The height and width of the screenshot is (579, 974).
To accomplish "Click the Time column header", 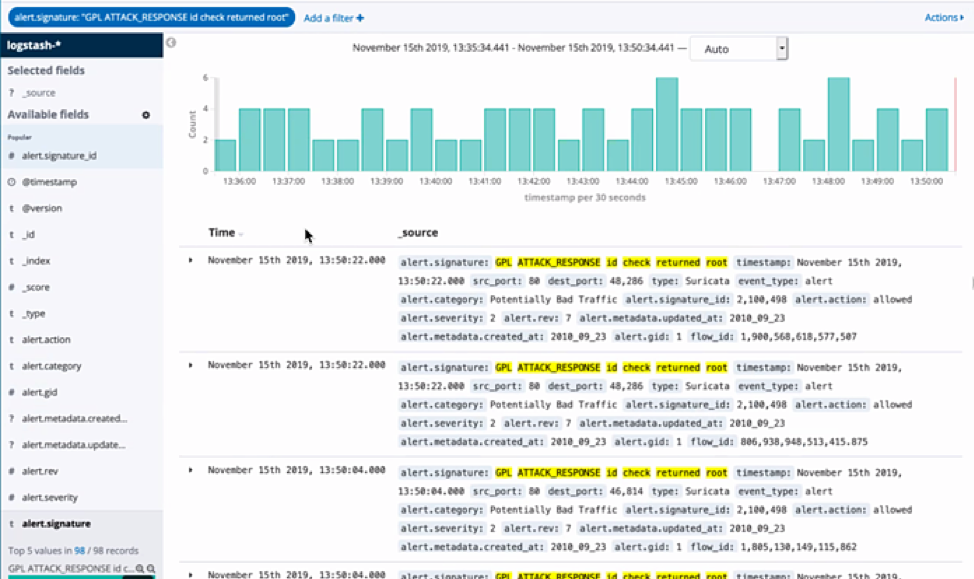I will coord(222,232).
